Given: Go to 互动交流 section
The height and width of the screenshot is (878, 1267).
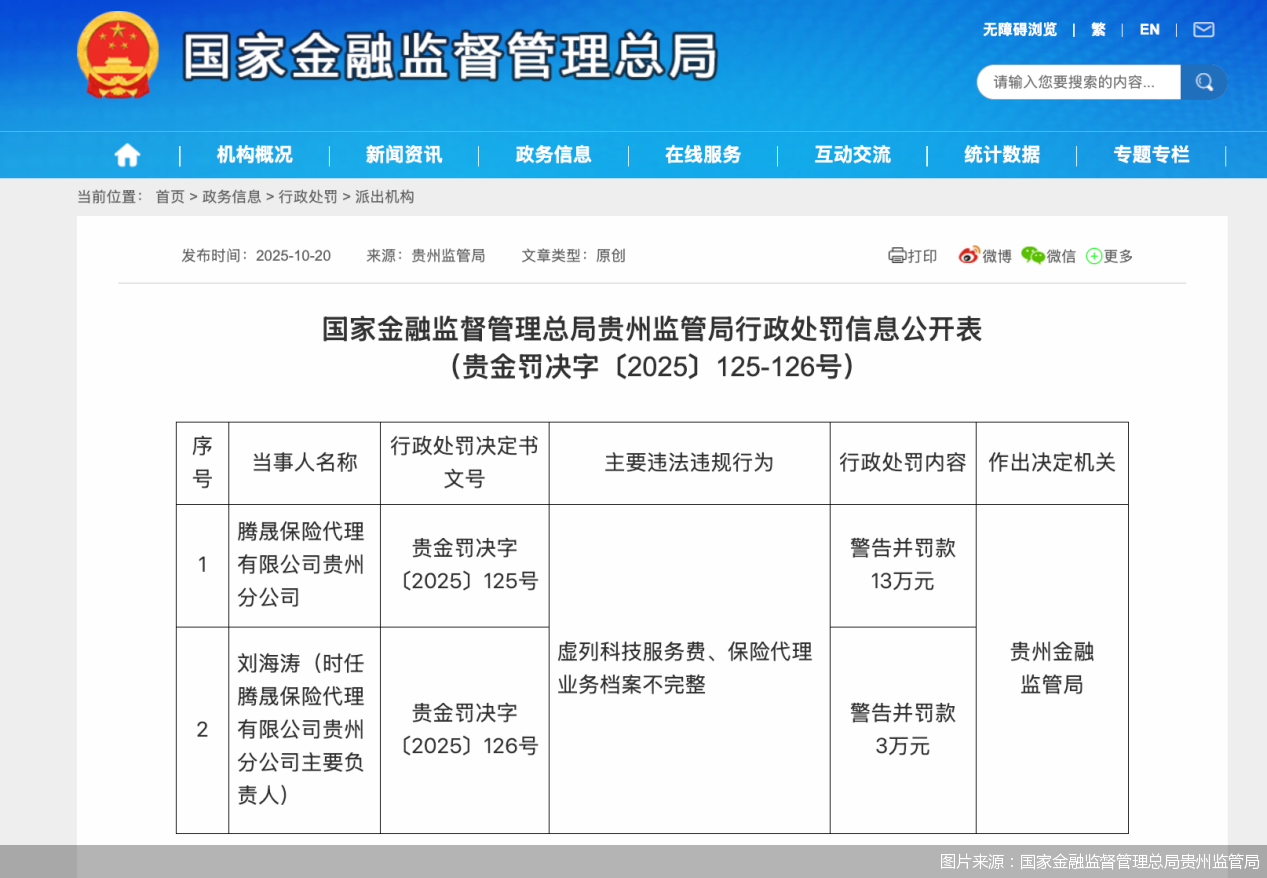Looking at the screenshot, I should click(x=852, y=155).
